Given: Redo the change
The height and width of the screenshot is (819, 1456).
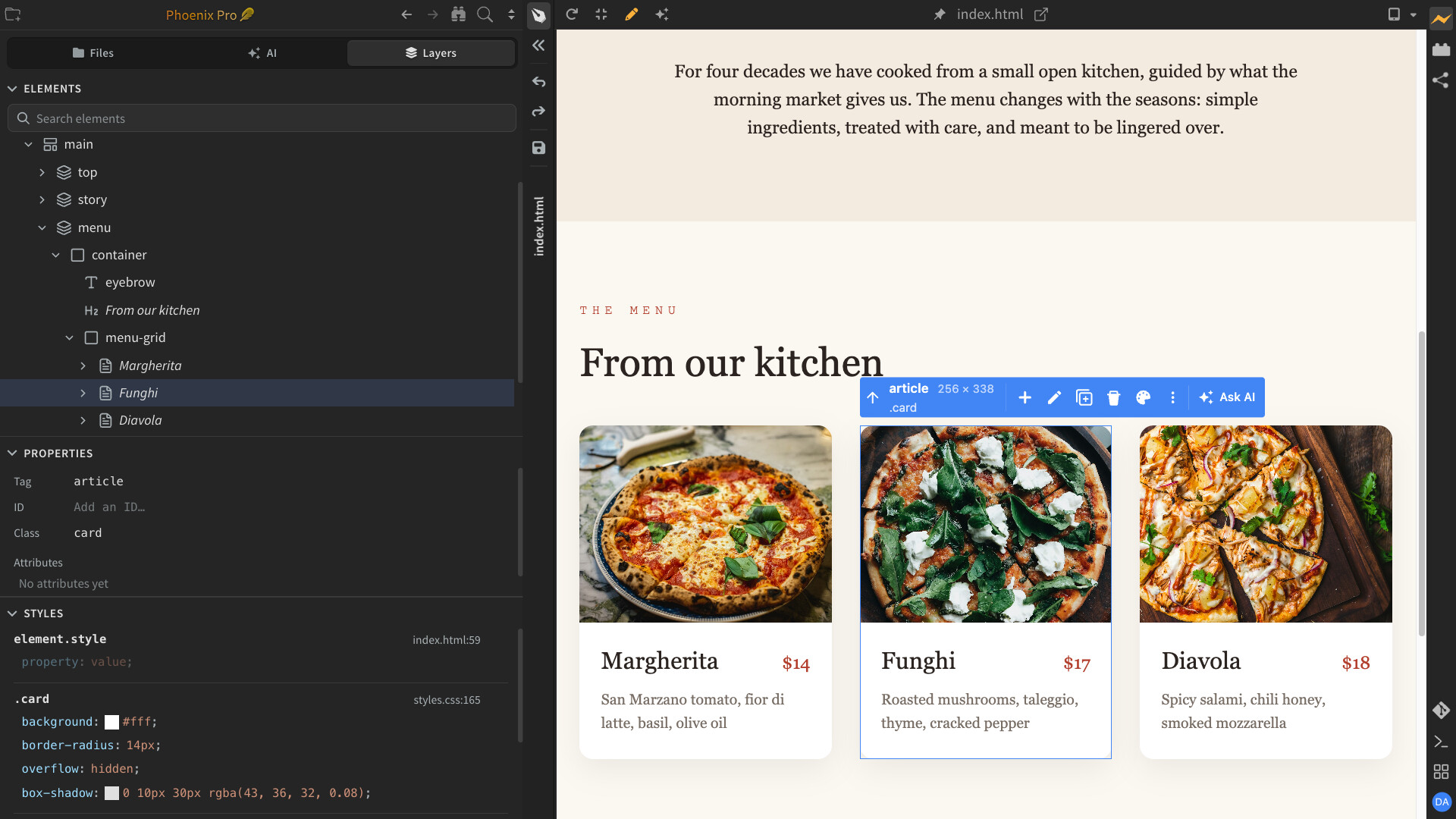Looking at the screenshot, I should click(x=538, y=111).
